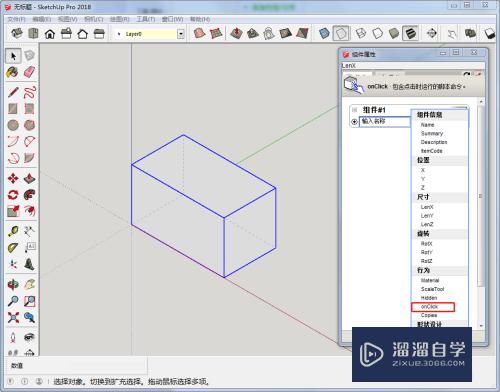This screenshot has width=500, height=392.
Task: Click Sandbox From Contours icon
Action: pos(199,33)
